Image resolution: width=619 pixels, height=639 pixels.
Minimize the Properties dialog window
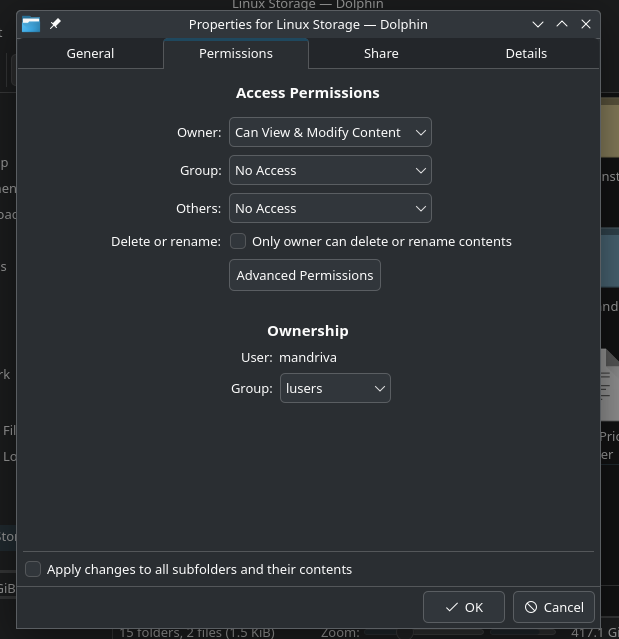[538, 24]
